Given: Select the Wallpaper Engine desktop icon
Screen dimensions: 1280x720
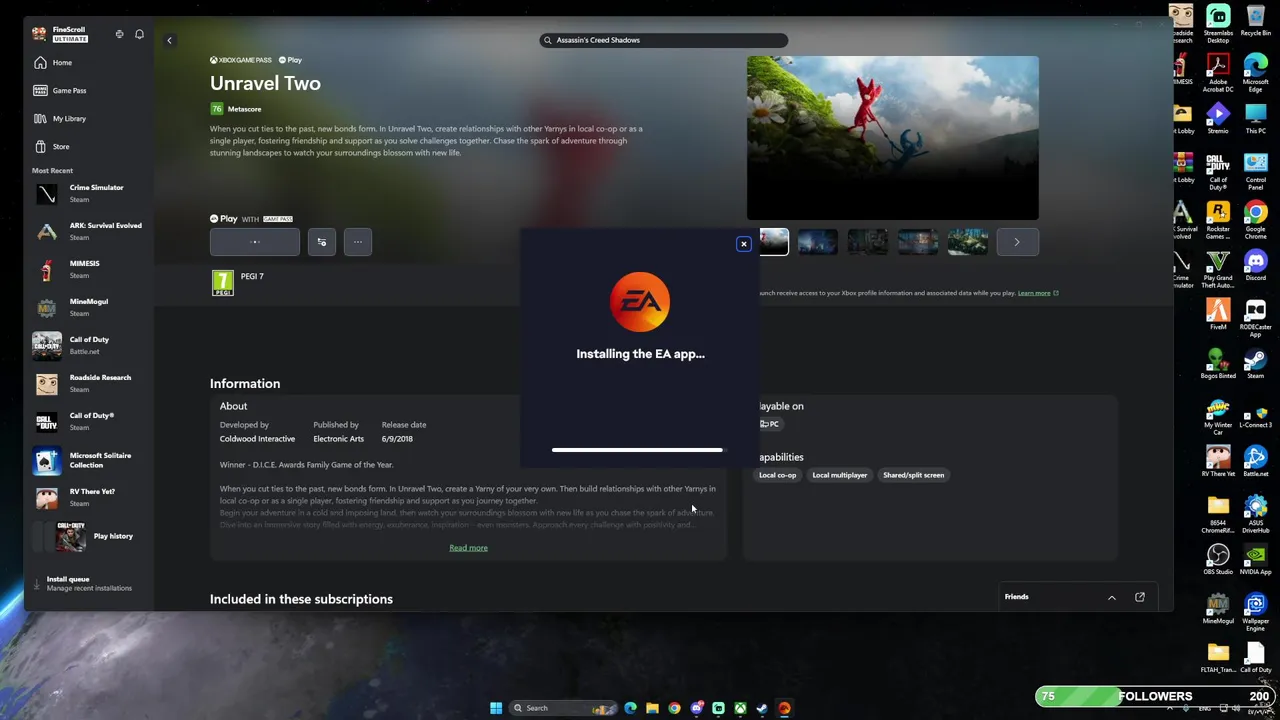Looking at the screenshot, I should point(1255,612).
